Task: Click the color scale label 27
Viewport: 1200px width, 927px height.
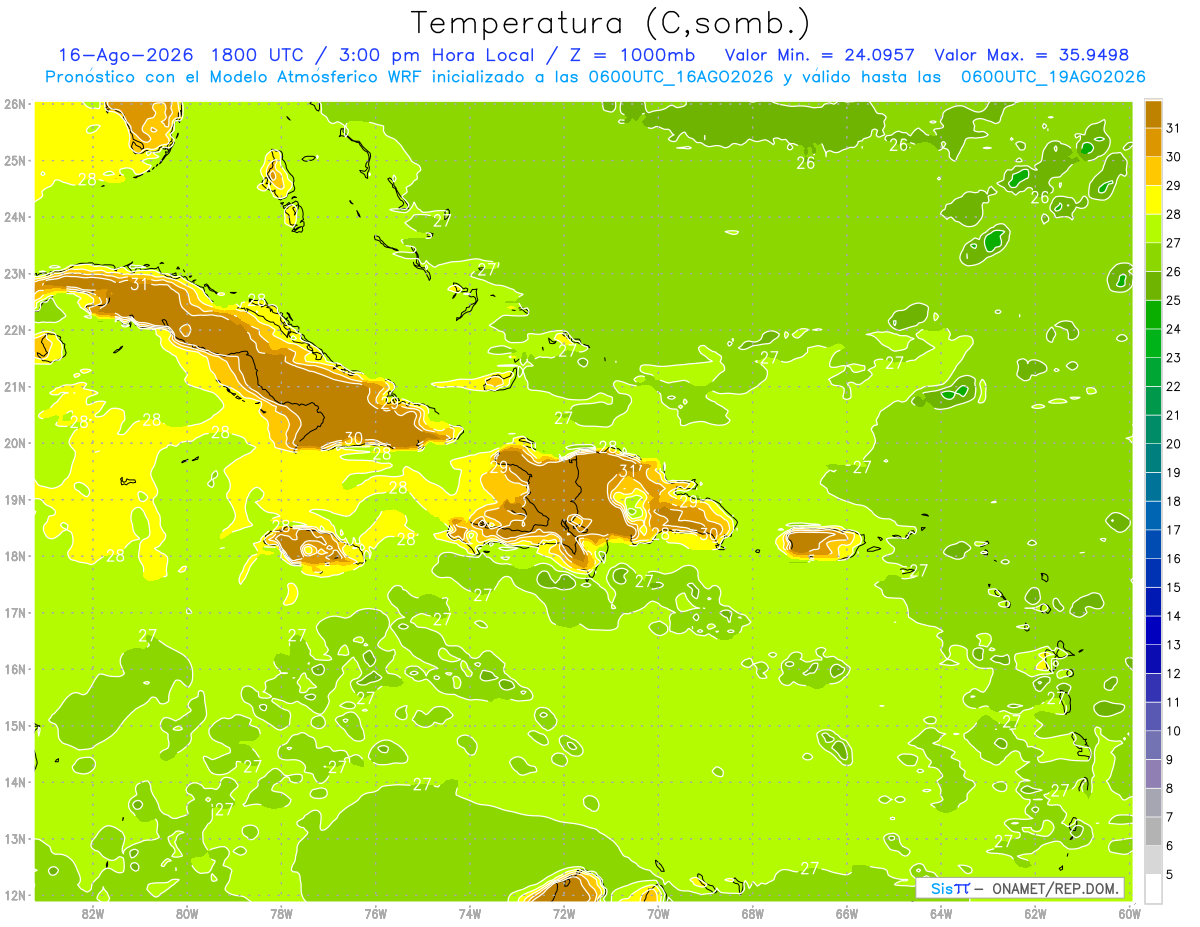Action: [1174, 243]
